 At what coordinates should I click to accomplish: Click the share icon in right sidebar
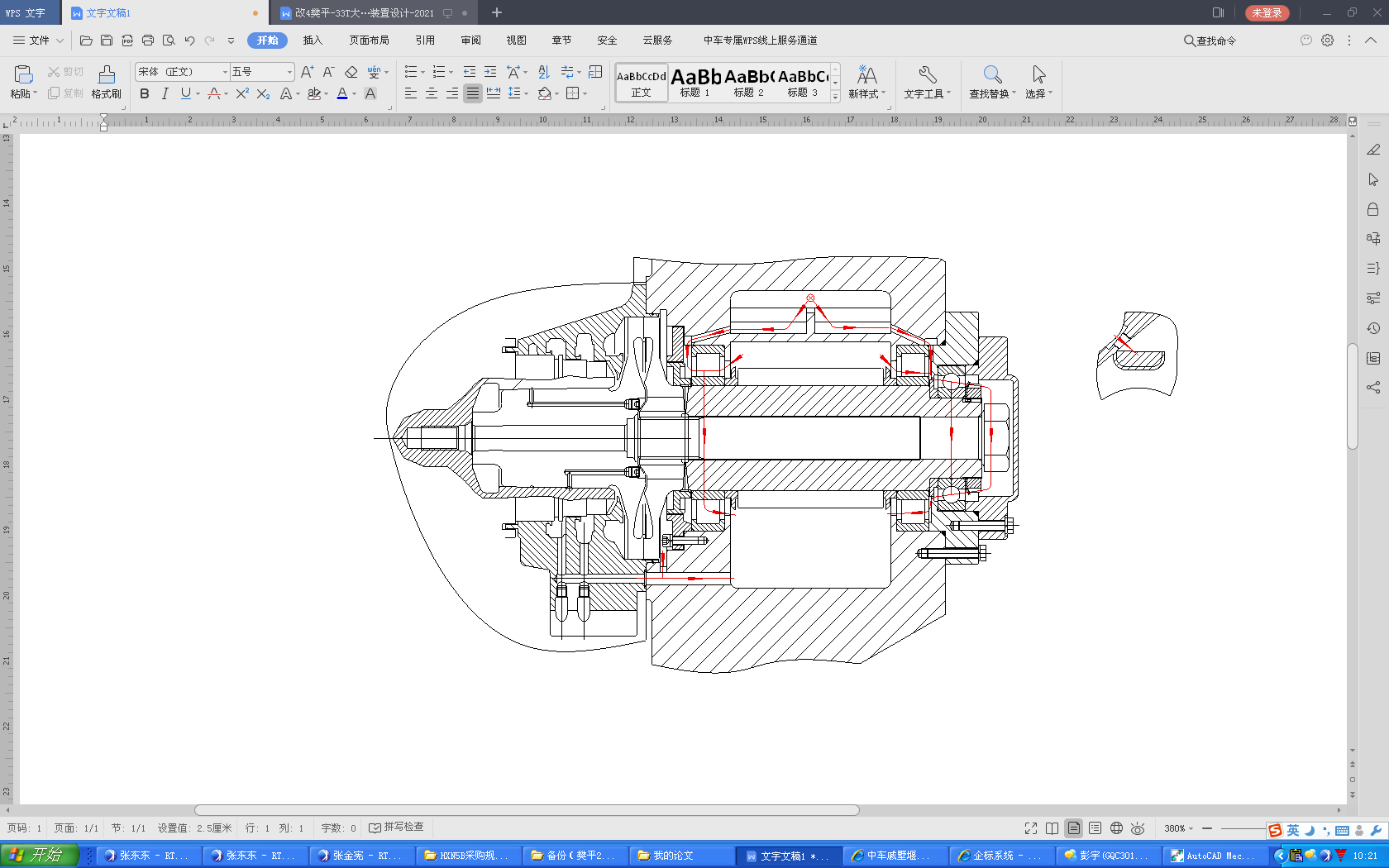1373,387
